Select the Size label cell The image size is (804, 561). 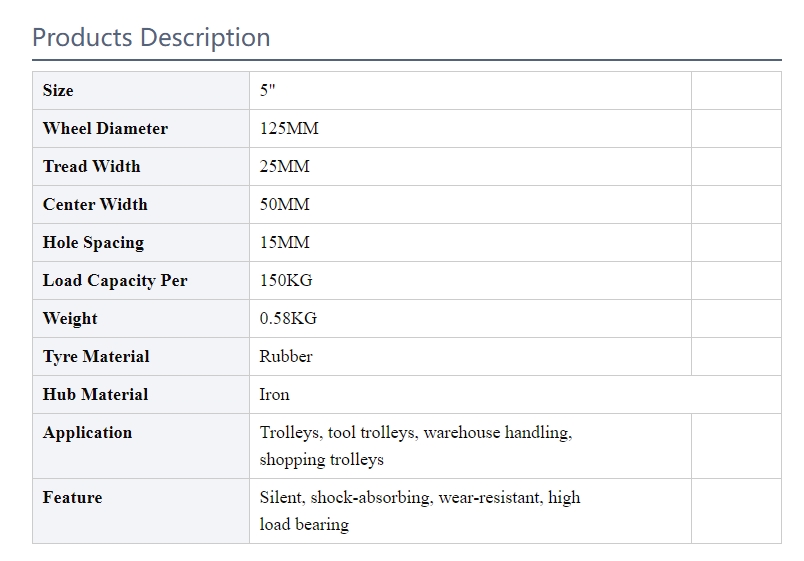pos(141,90)
